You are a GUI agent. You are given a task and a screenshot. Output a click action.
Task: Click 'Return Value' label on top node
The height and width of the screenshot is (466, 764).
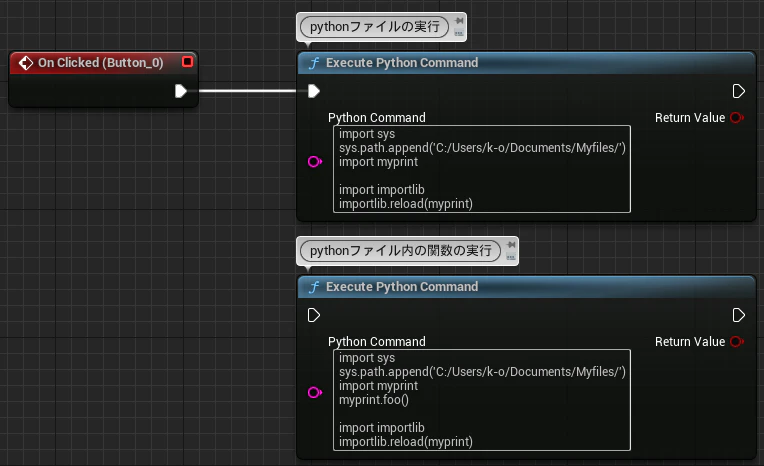click(690, 117)
